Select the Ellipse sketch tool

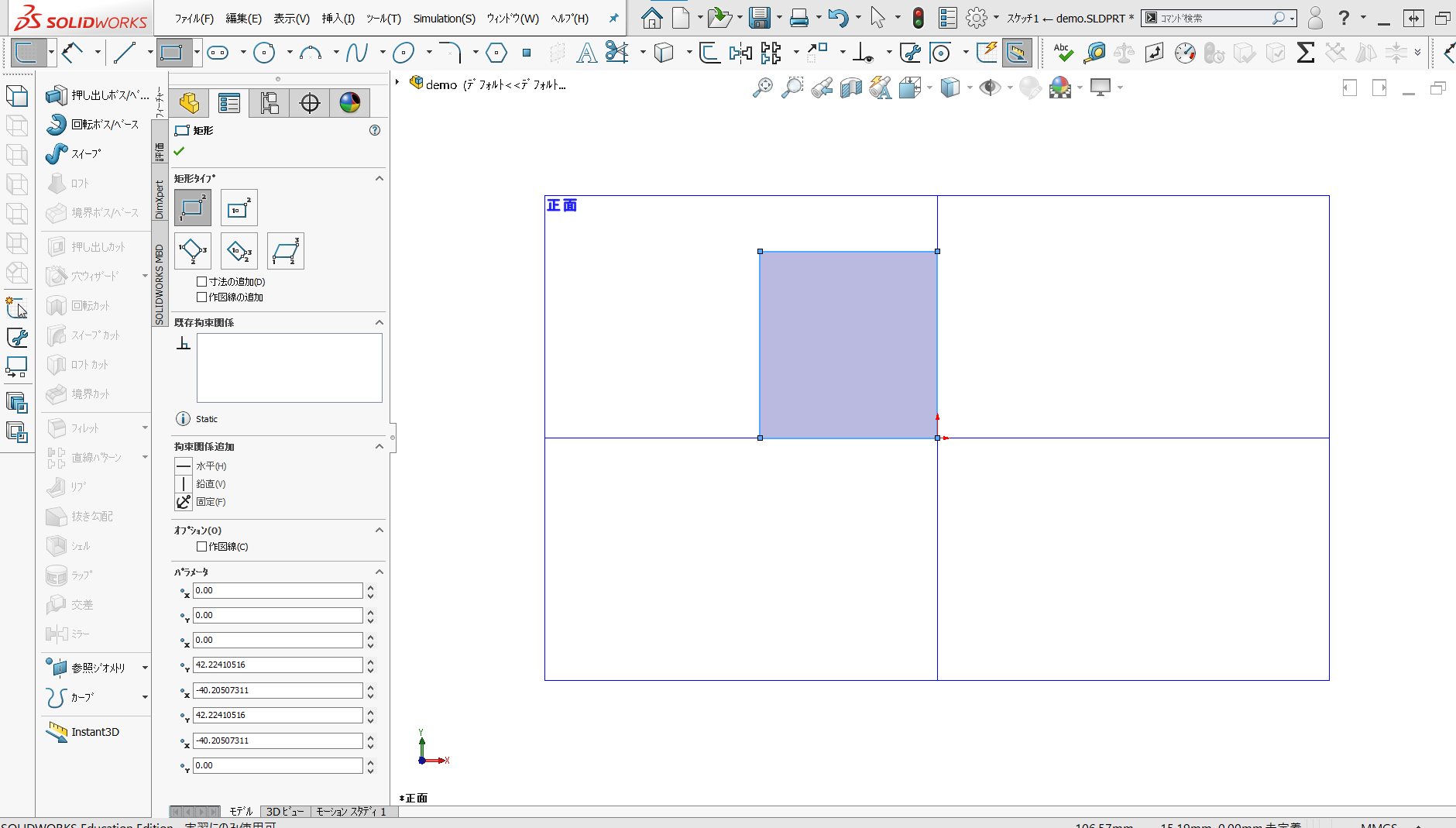coord(403,53)
